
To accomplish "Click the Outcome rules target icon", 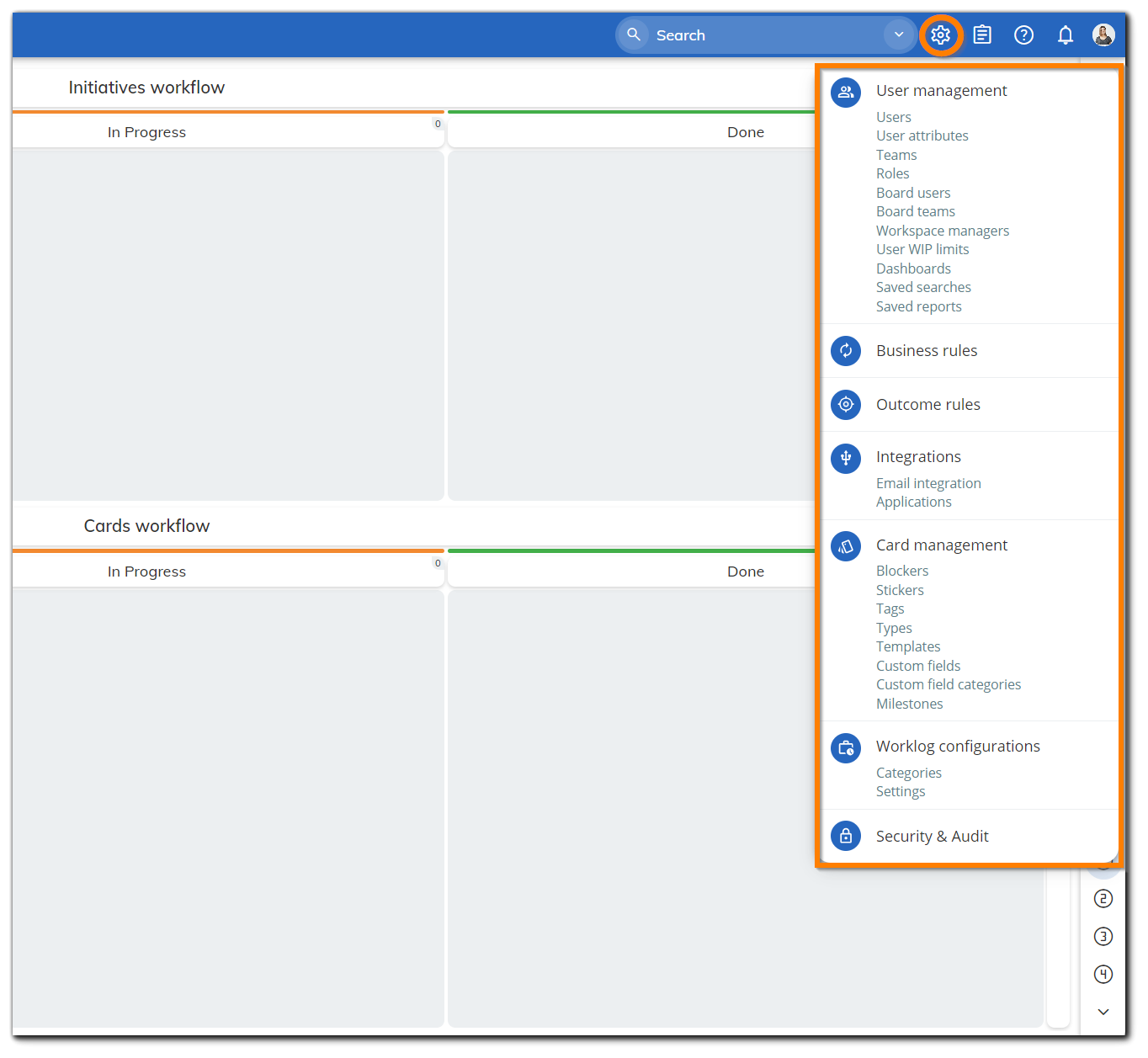I will (846, 405).
